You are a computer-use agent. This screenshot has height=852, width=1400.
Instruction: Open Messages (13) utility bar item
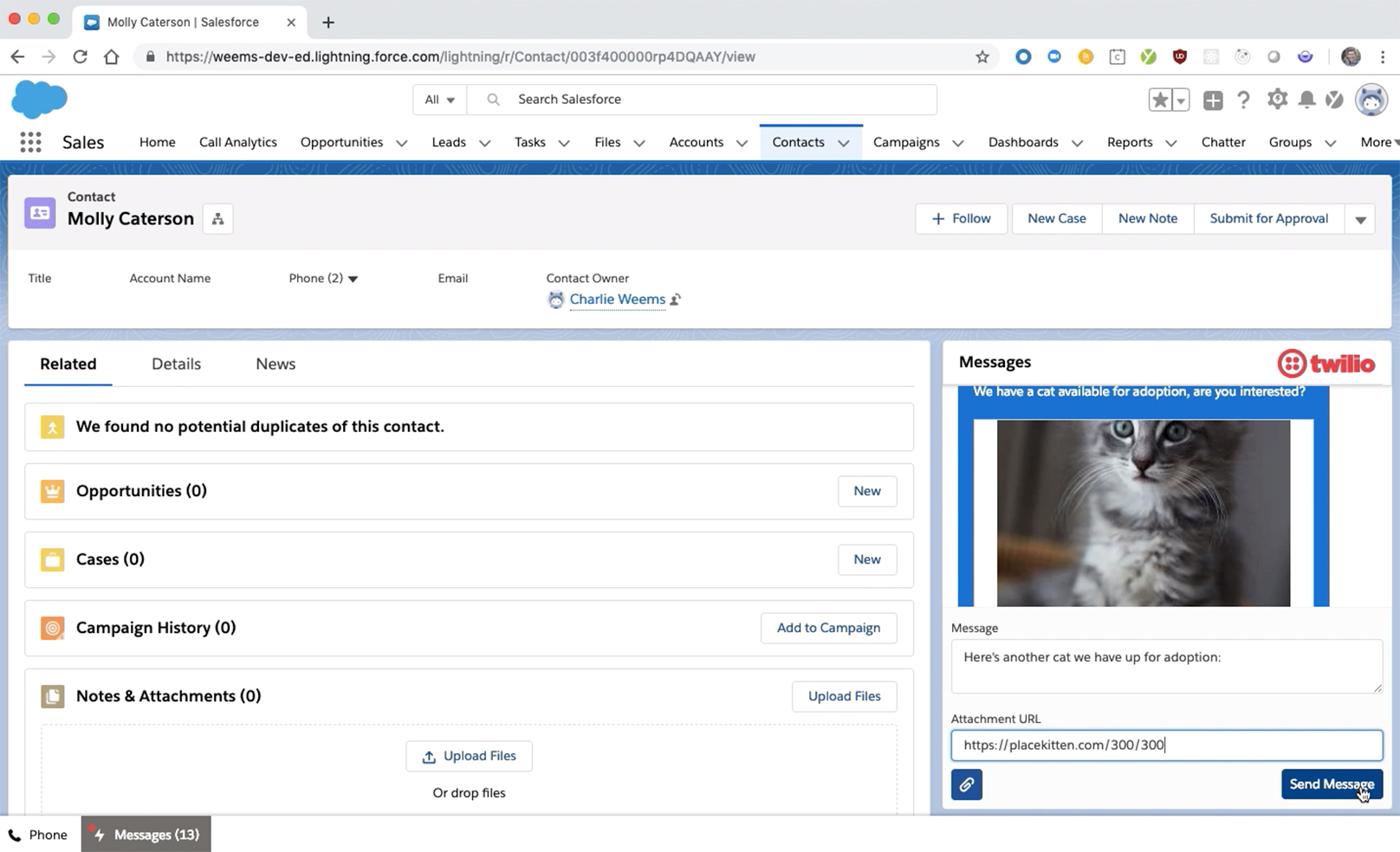pos(146,835)
